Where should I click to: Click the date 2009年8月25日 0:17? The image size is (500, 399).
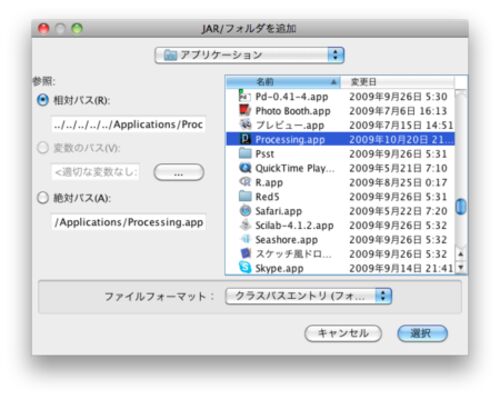coord(398,183)
